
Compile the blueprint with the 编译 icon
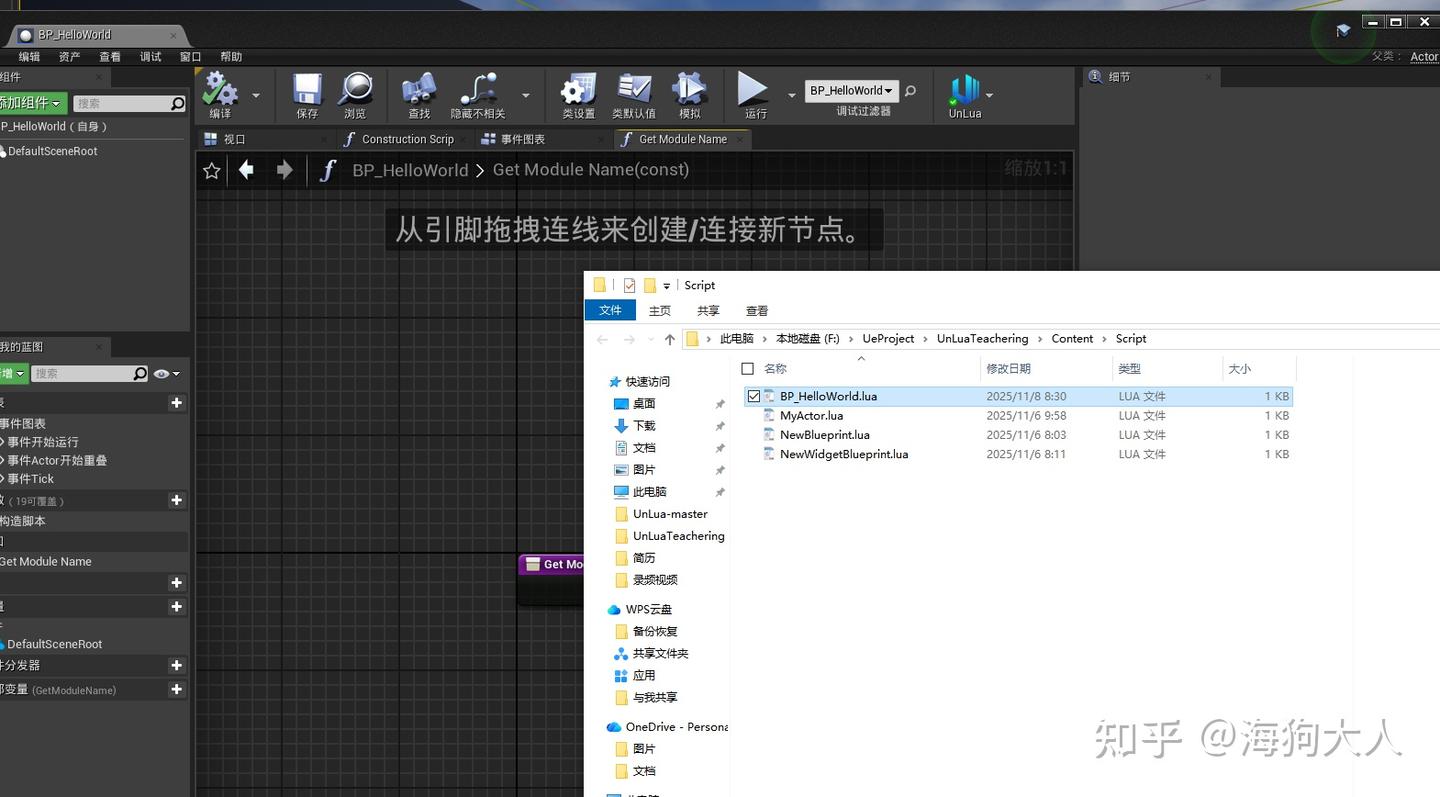click(220, 90)
